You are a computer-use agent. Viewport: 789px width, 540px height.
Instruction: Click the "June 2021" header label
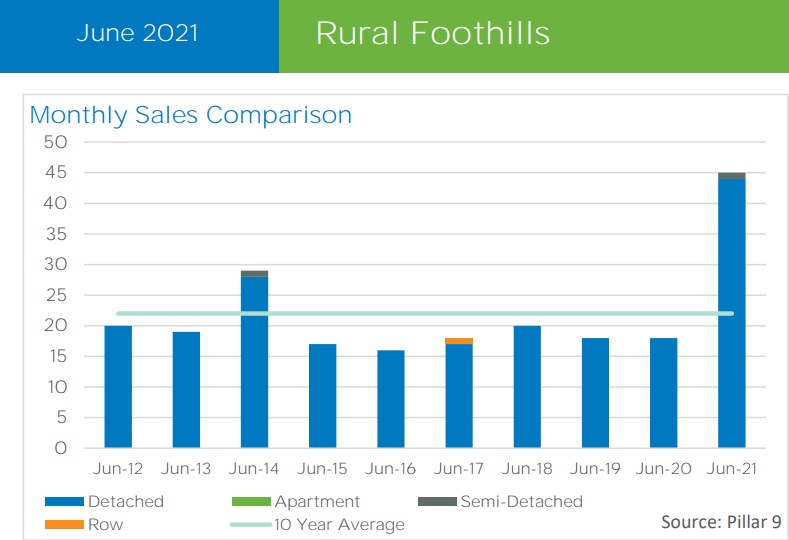click(138, 33)
